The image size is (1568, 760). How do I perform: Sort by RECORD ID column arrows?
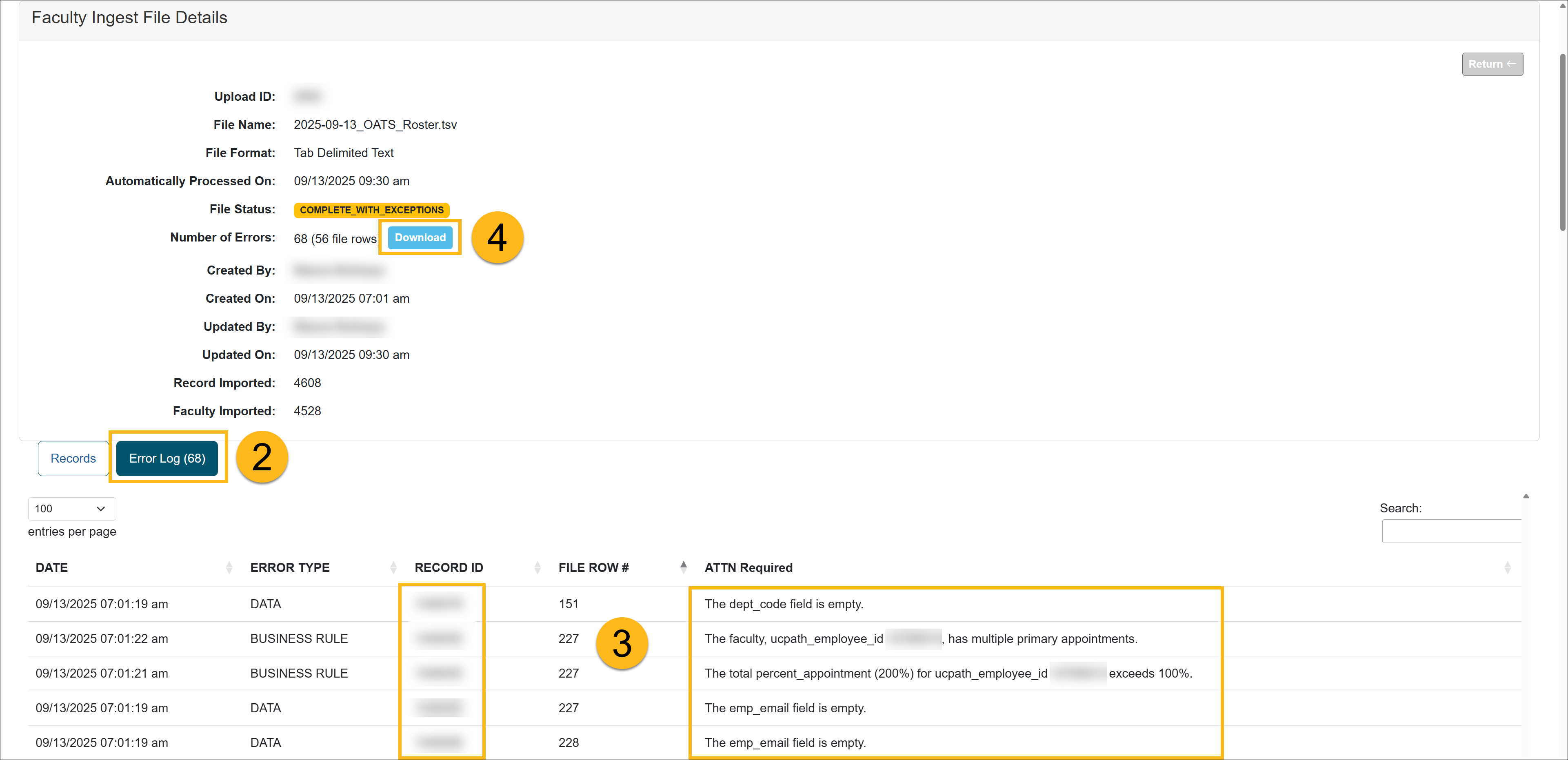pos(537,568)
